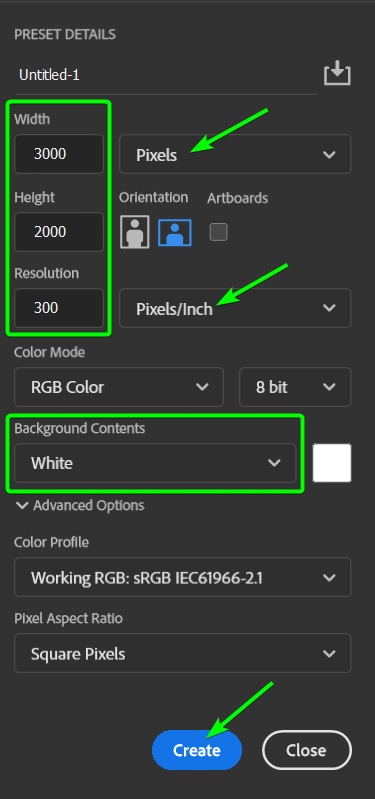Click the Width input field
This screenshot has width=375, height=799.
59,154
